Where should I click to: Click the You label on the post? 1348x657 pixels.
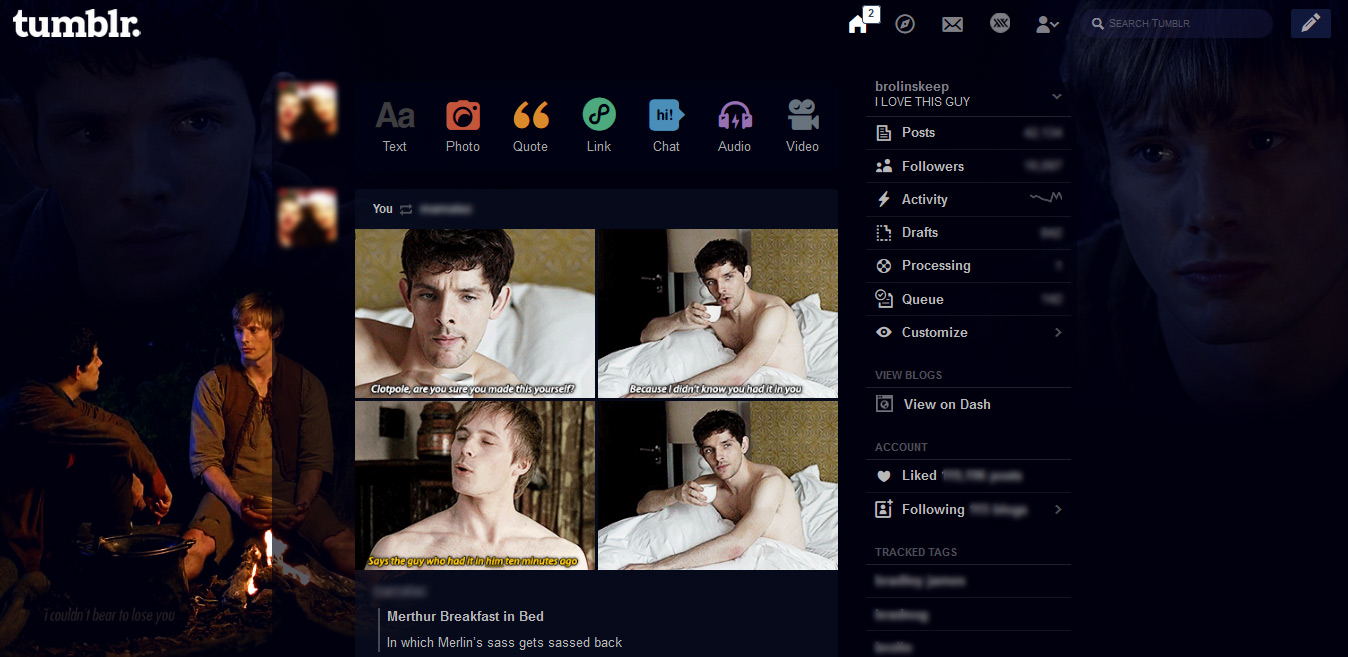(383, 209)
